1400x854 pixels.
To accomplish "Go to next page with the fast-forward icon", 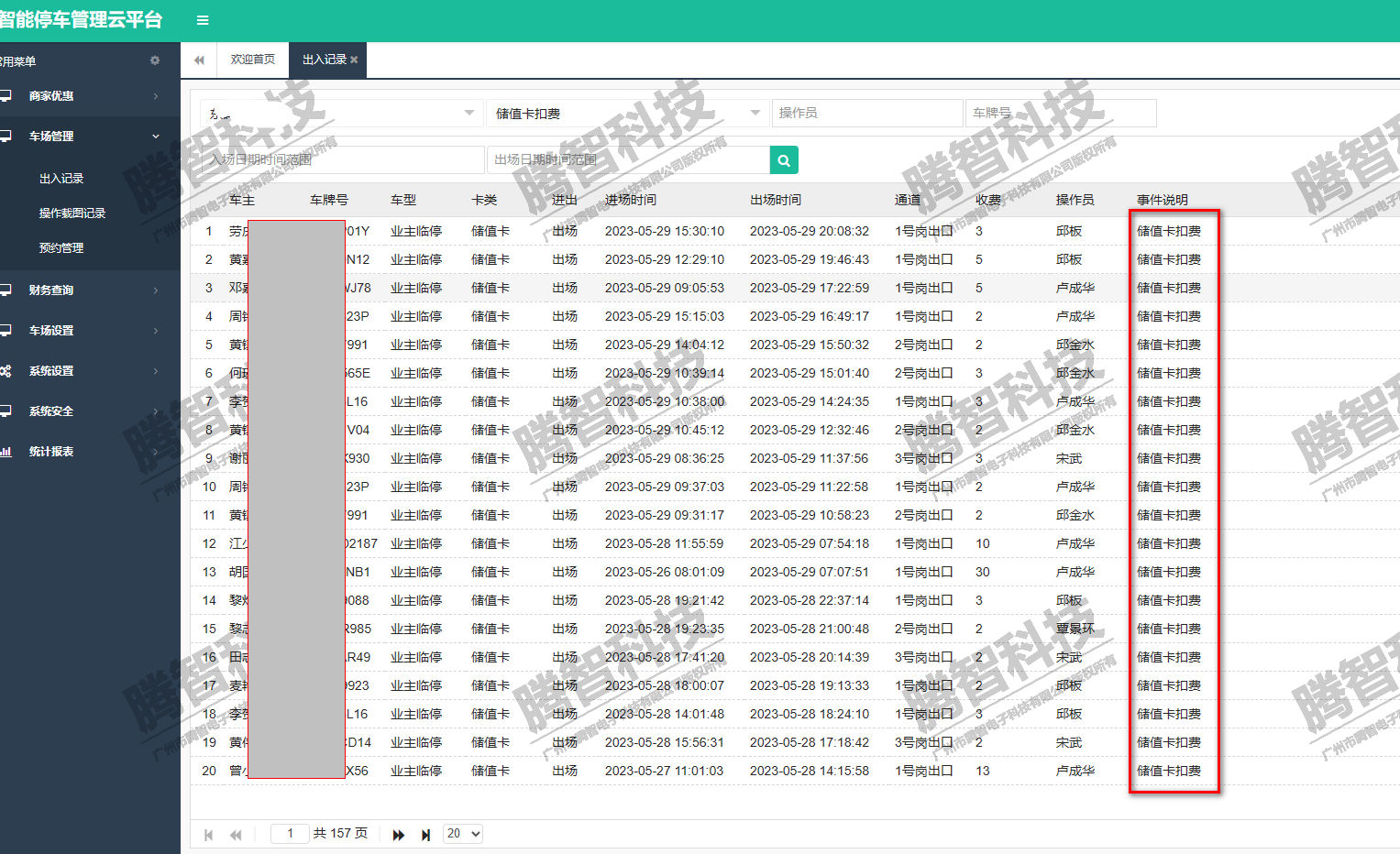I will tap(398, 834).
